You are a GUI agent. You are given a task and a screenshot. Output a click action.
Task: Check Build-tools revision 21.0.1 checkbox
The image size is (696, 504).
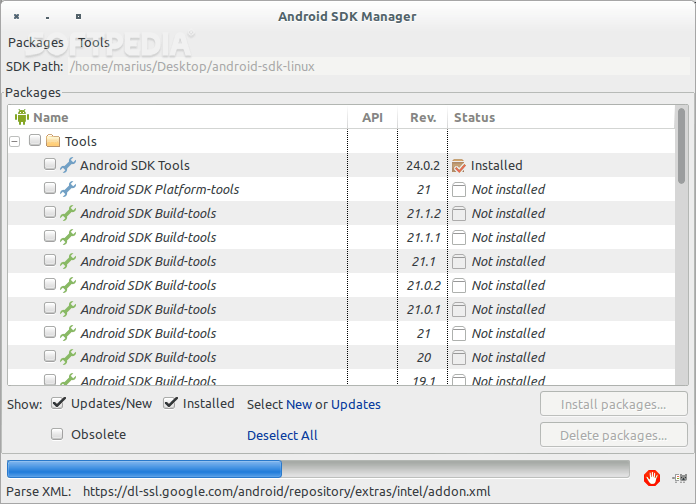point(50,308)
